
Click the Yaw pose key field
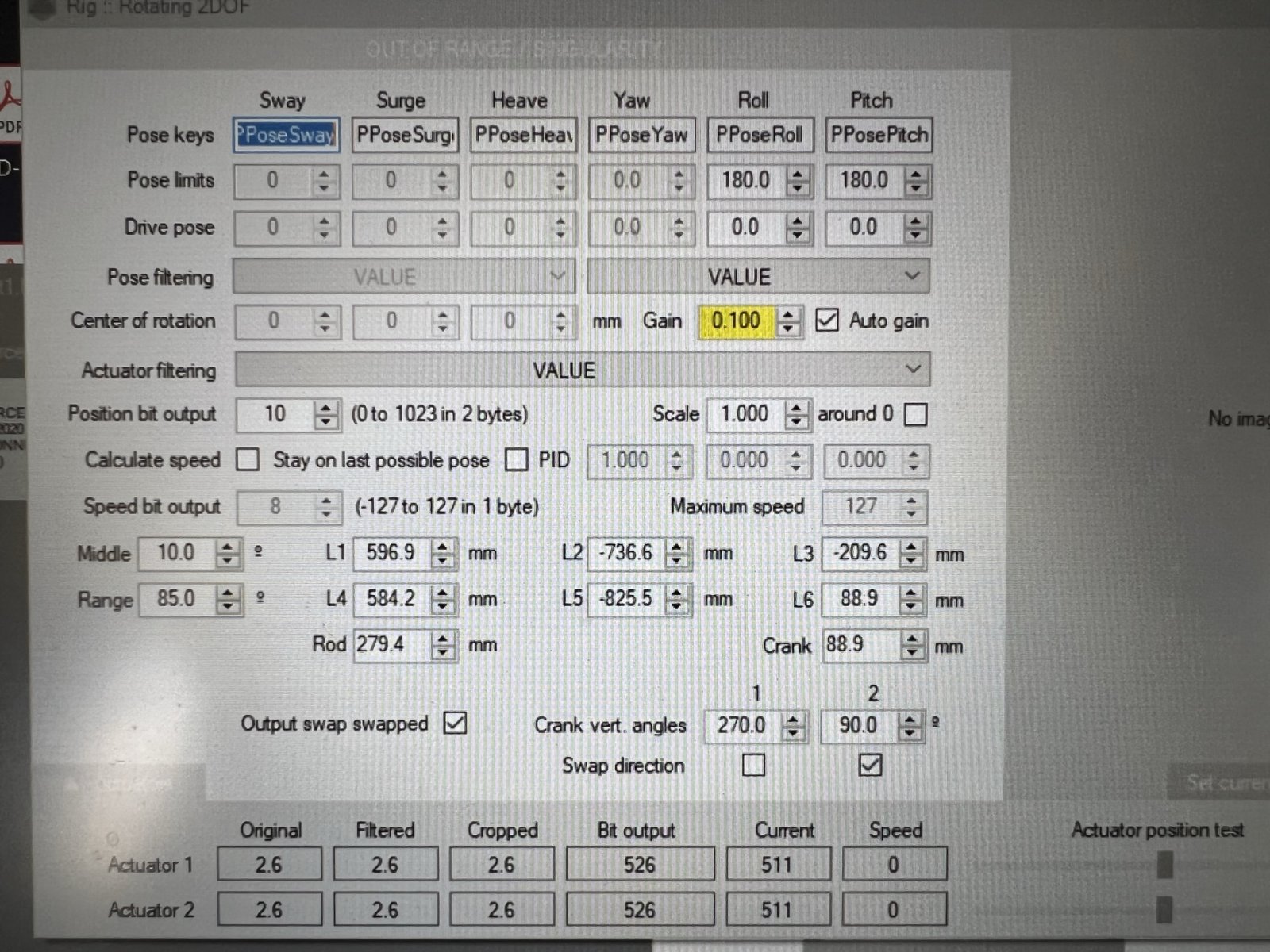coord(641,135)
